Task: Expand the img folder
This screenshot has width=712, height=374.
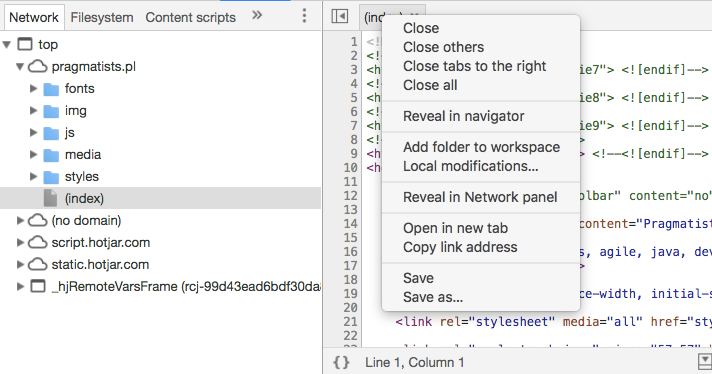Action: click(x=33, y=110)
